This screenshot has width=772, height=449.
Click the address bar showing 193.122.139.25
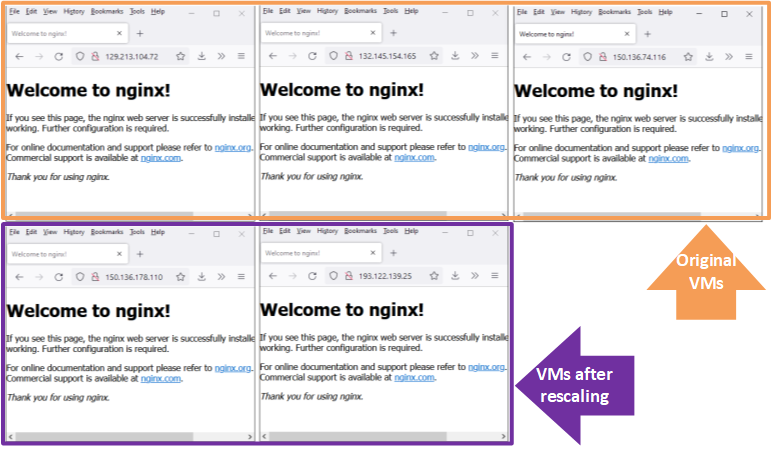(x=384, y=276)
